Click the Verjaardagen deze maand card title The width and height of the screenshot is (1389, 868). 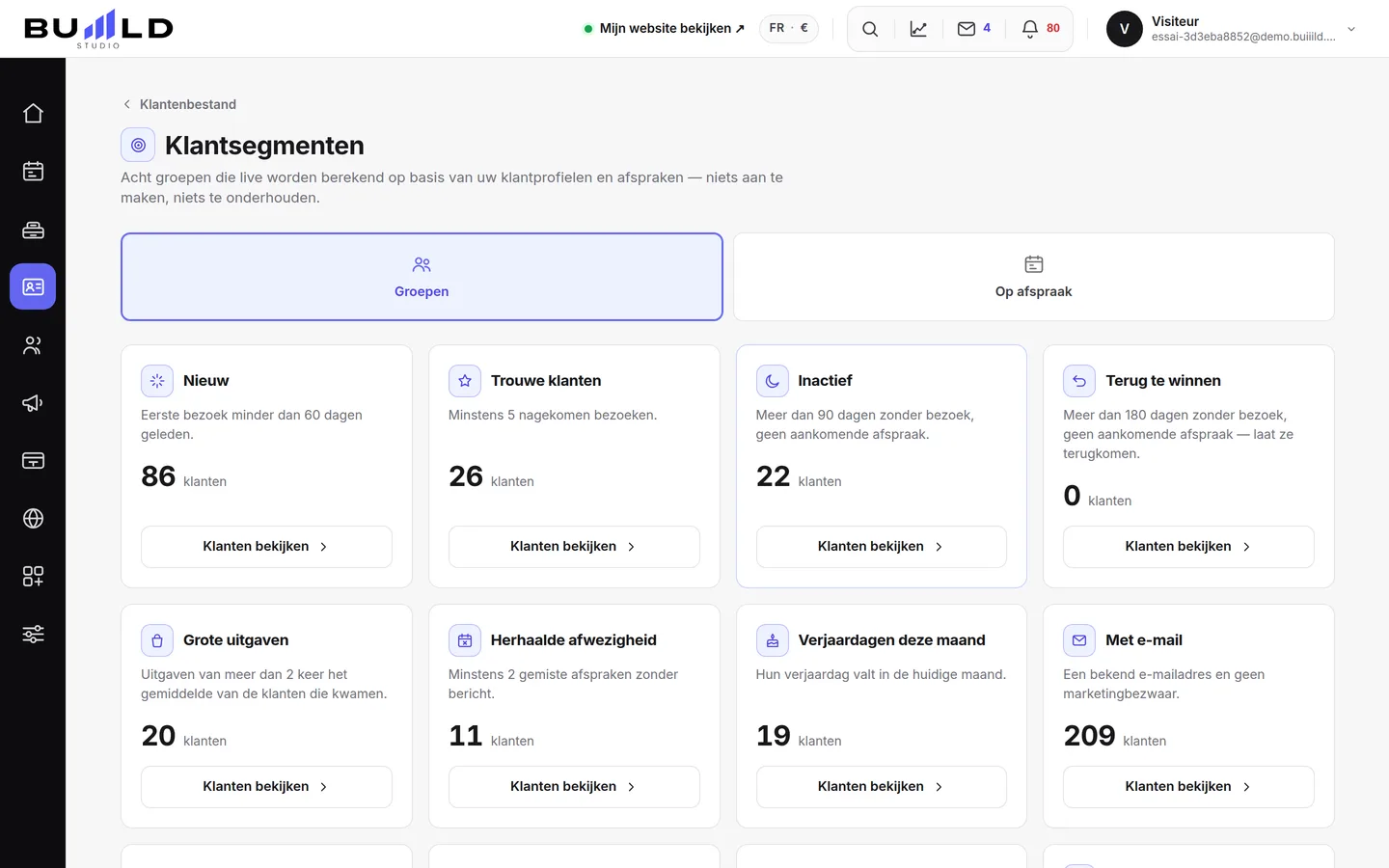point(892,640)
